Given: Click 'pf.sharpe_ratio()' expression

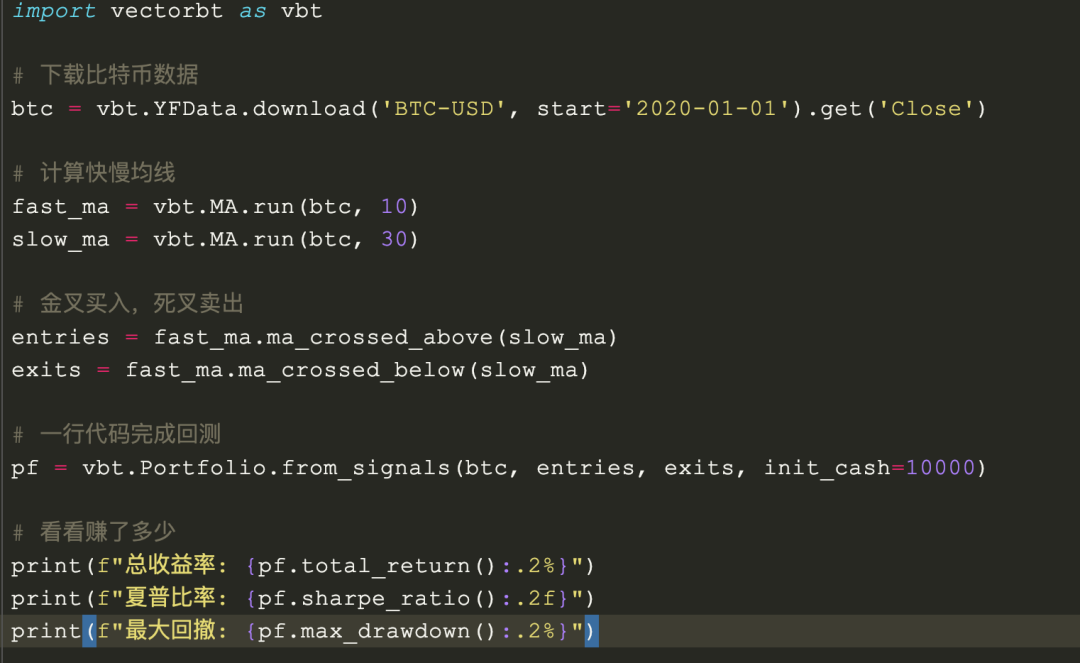Looking at the screenshot, I should (x=376, y=598).
